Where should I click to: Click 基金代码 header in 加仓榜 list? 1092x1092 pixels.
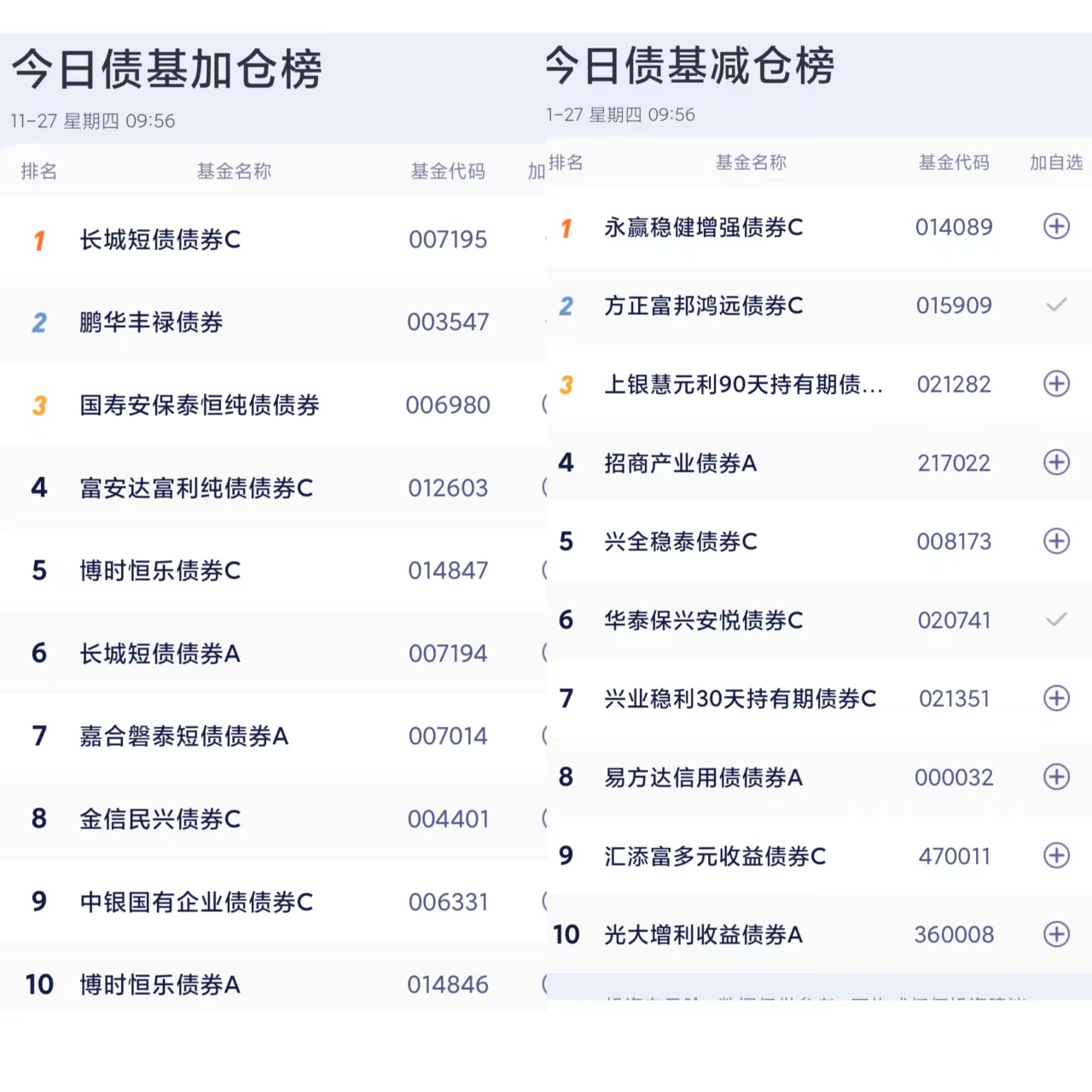pyautogui.click(x=448, y=171)
